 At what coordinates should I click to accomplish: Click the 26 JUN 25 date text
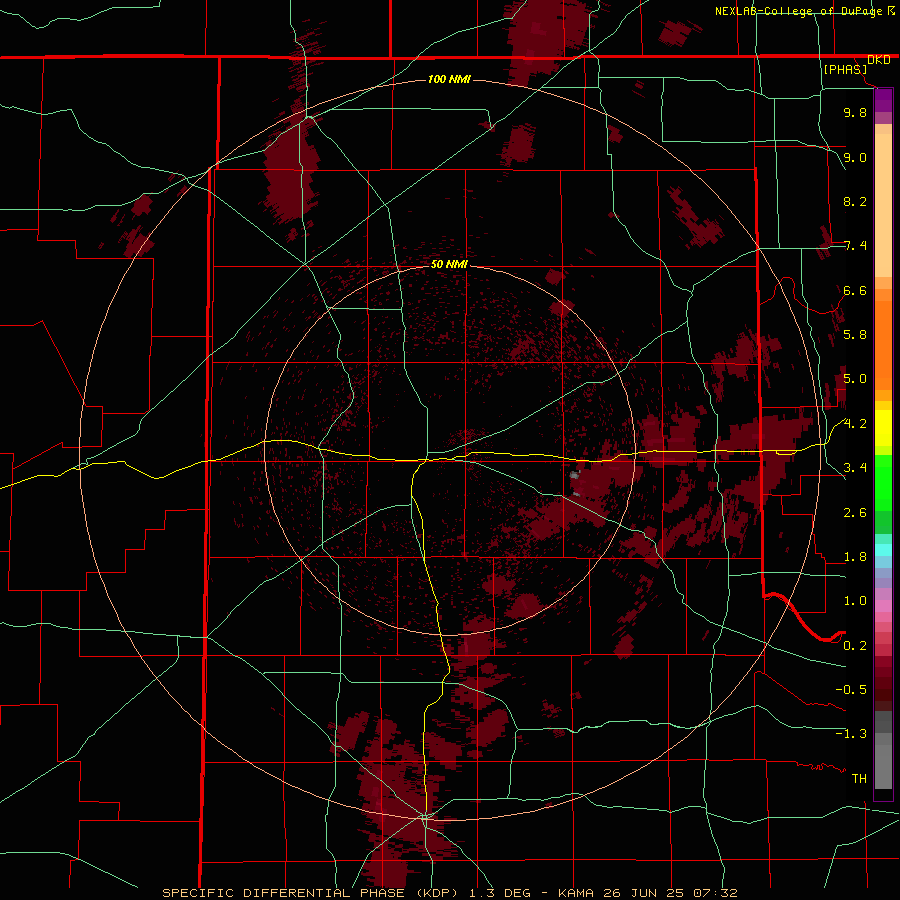point(646,893)
